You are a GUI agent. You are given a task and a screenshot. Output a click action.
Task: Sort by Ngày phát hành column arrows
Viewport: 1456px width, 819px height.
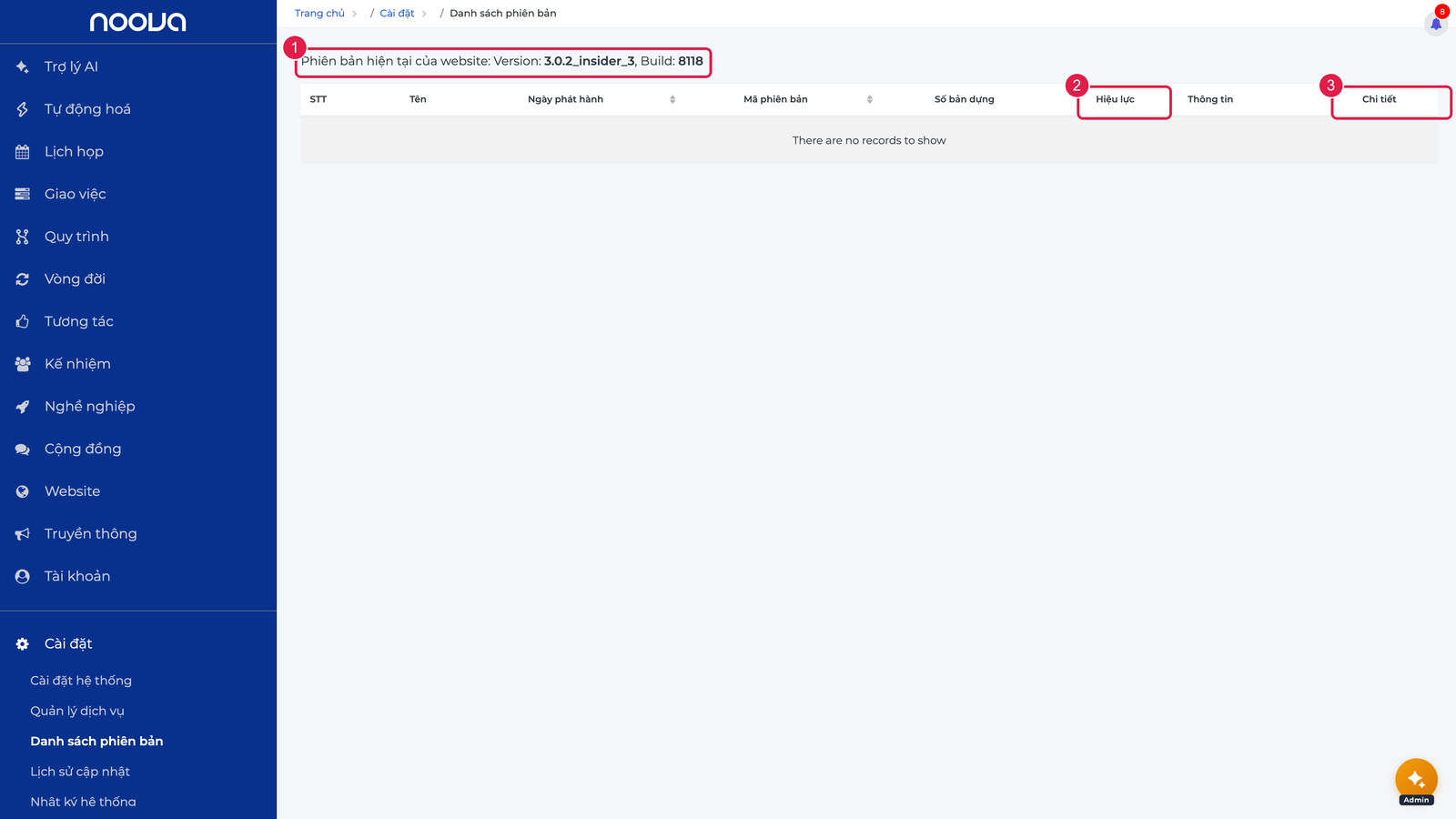point(672,99)
